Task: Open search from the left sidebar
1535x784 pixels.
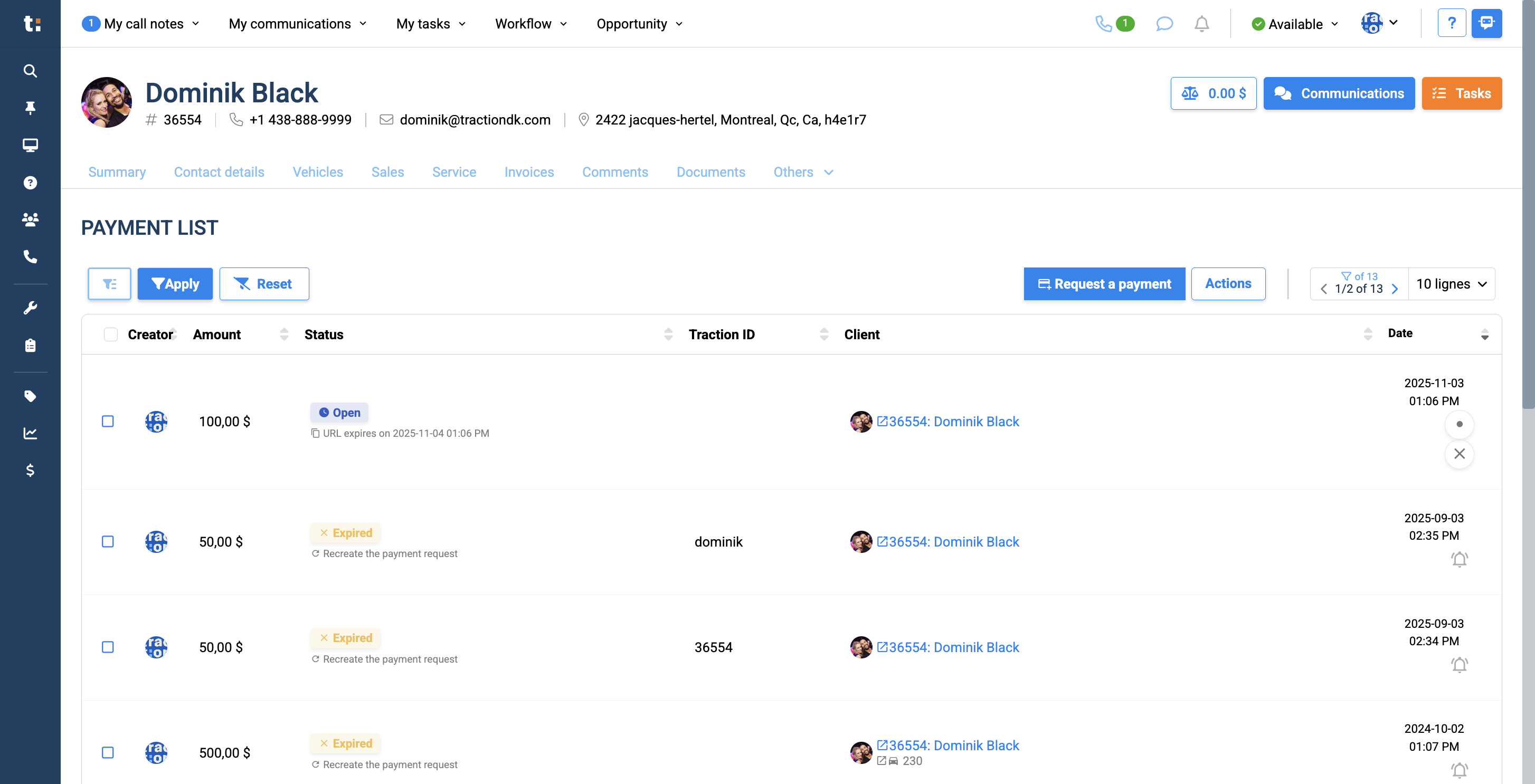Action: click(x=30, y=71)
